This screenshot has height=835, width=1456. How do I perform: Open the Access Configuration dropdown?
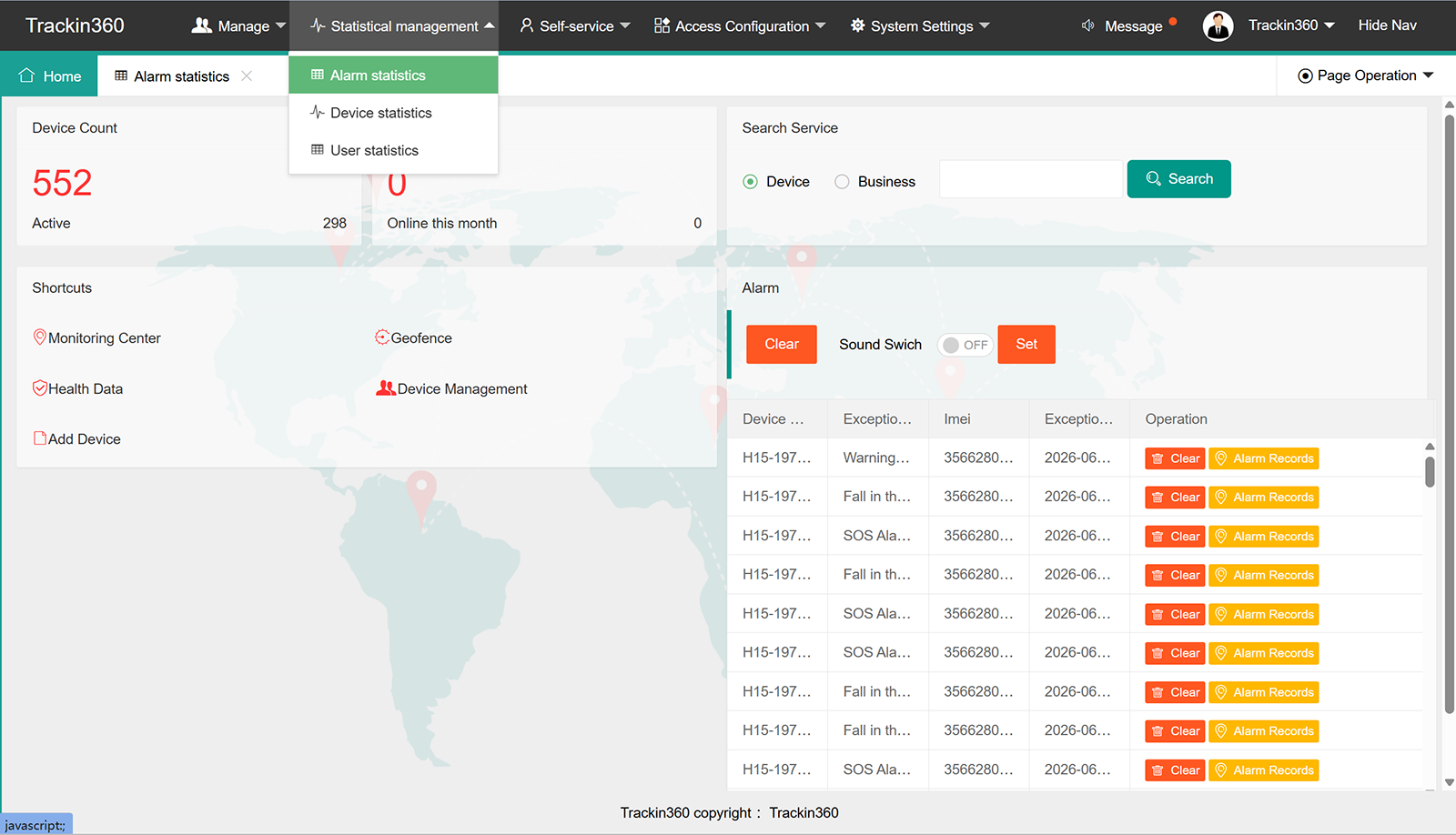[820, 25]
